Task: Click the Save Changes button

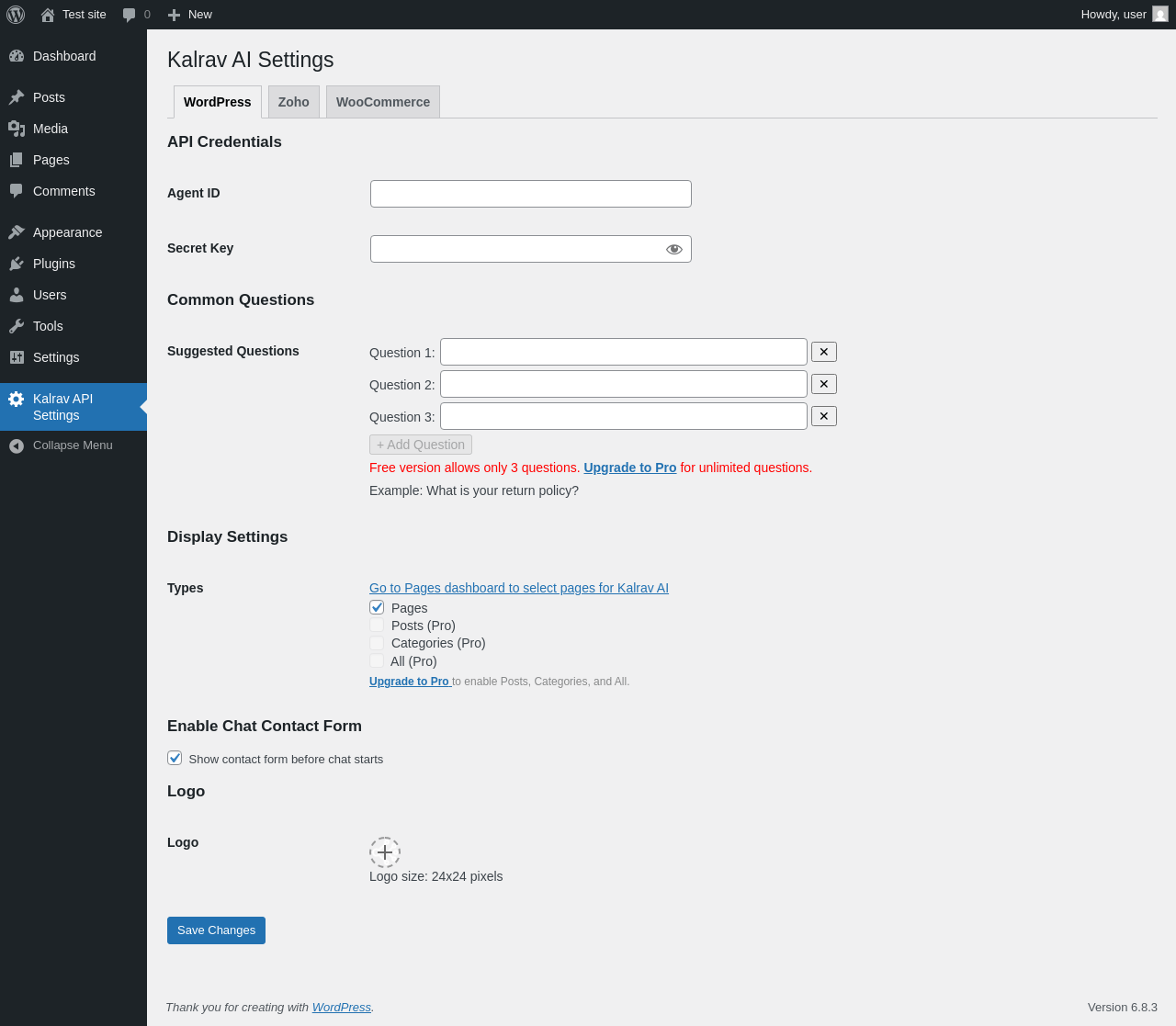Action: pos(216,930)
